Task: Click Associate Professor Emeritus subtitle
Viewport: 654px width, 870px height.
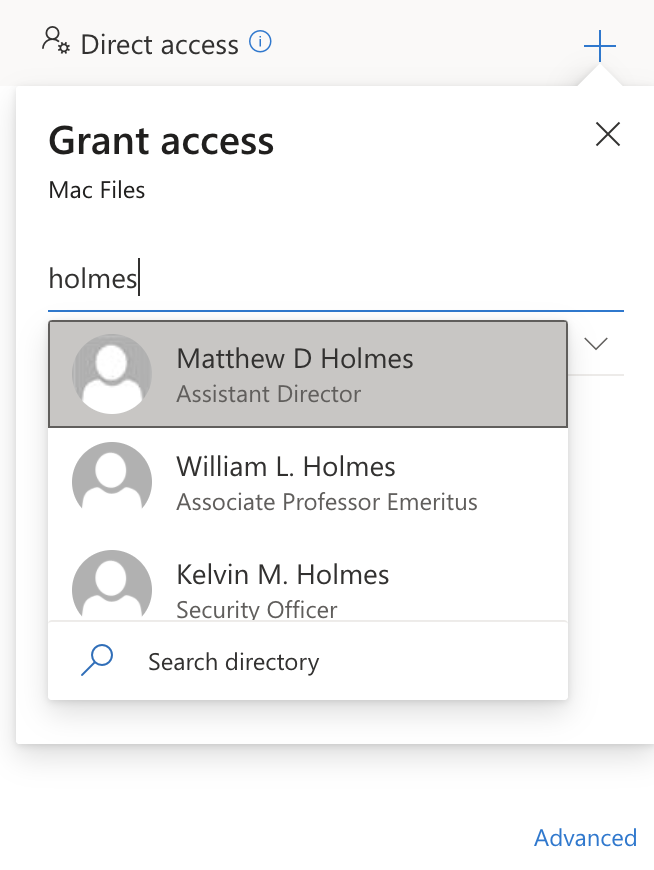Action: tap(327, 502)
